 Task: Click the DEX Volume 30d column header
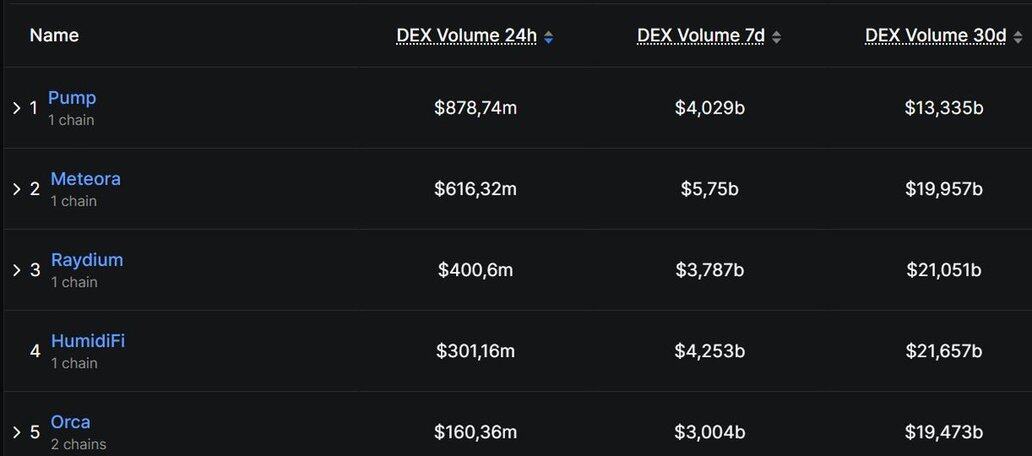point(936,36)
